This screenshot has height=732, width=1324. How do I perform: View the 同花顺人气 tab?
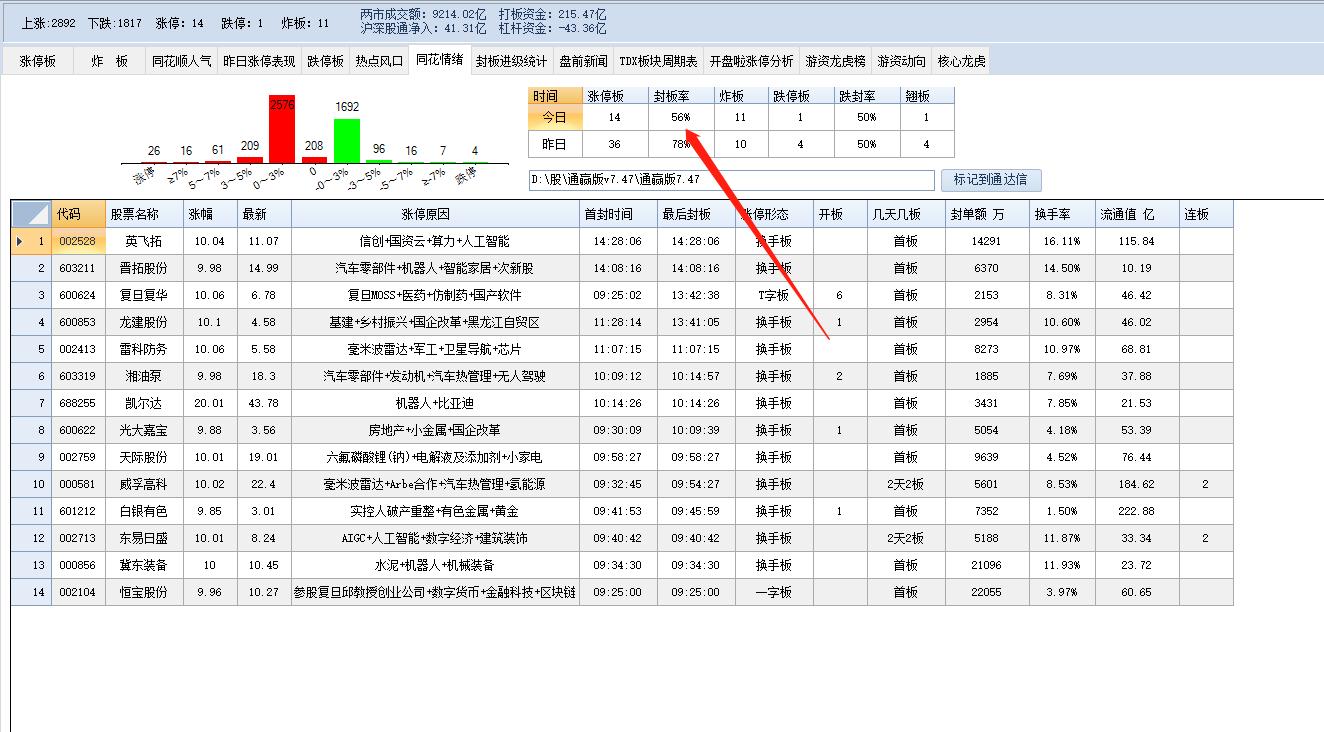pos(183,60)
